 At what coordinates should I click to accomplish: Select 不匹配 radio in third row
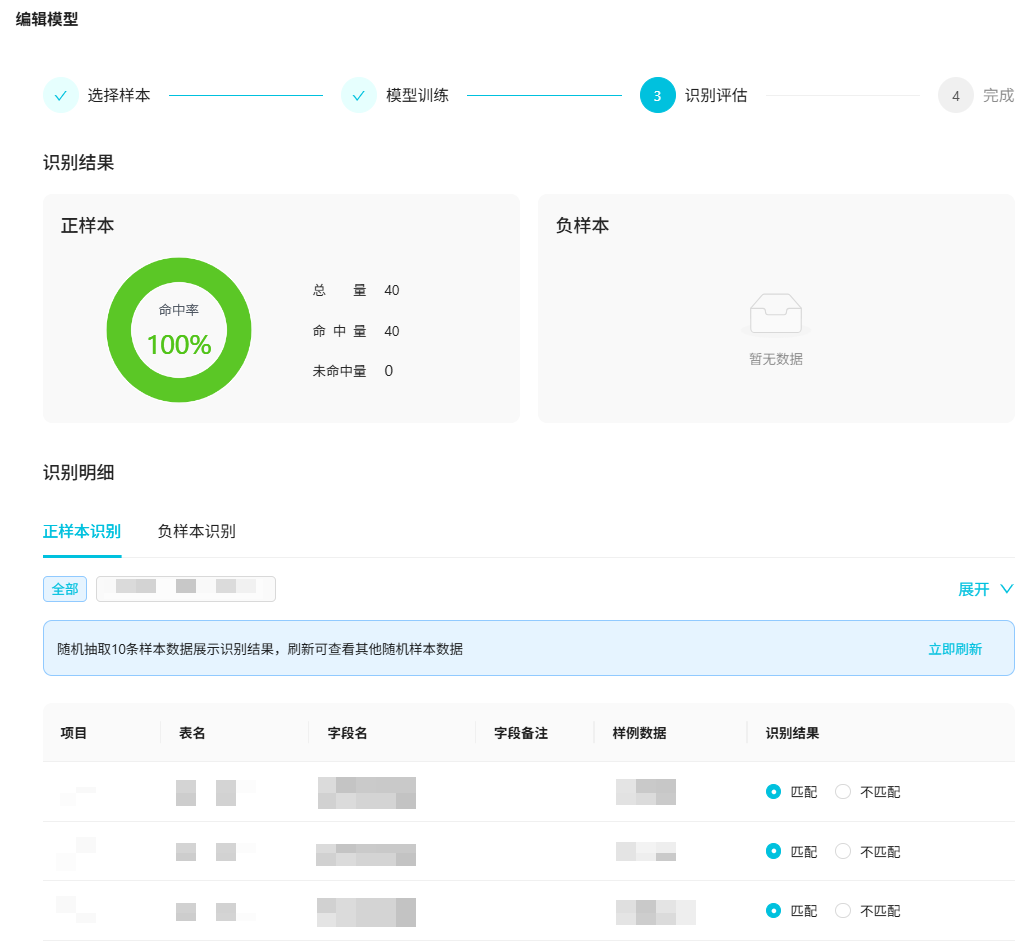[x=843, y=910]
